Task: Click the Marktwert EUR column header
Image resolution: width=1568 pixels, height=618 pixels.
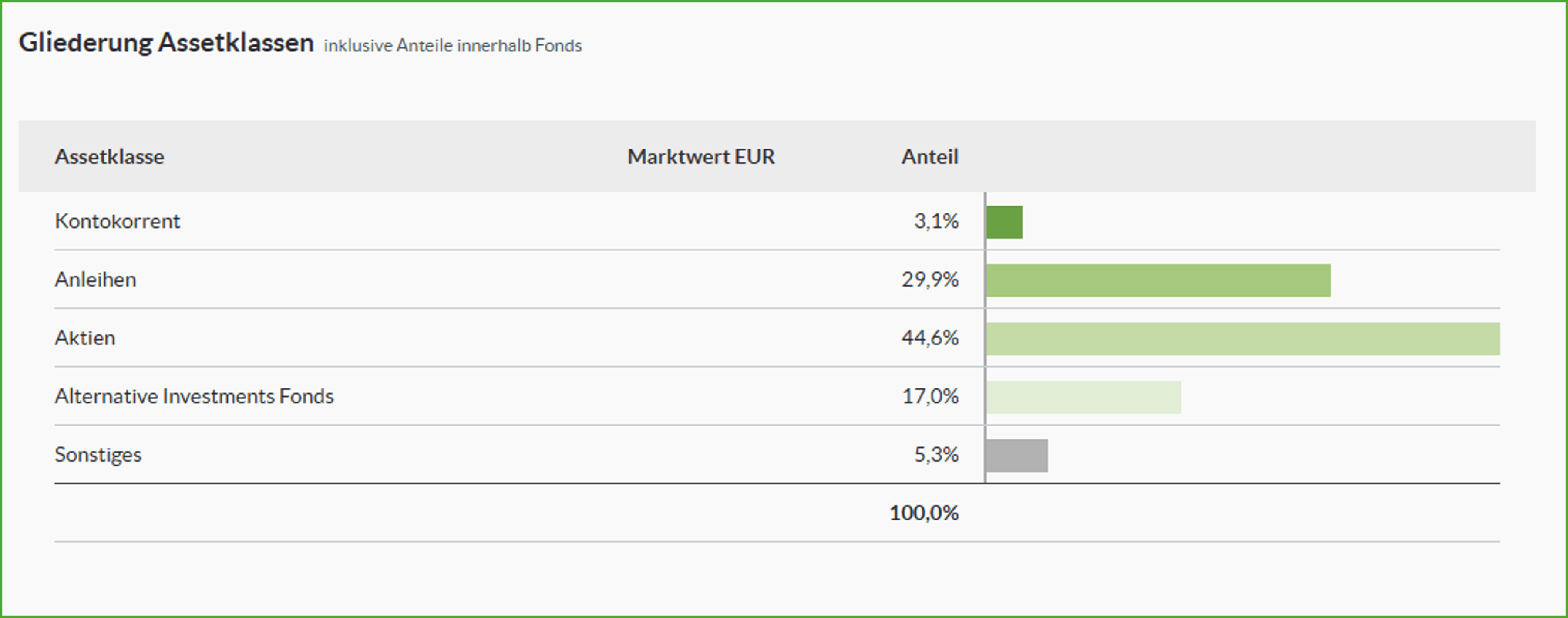Action: coord(700,157)
